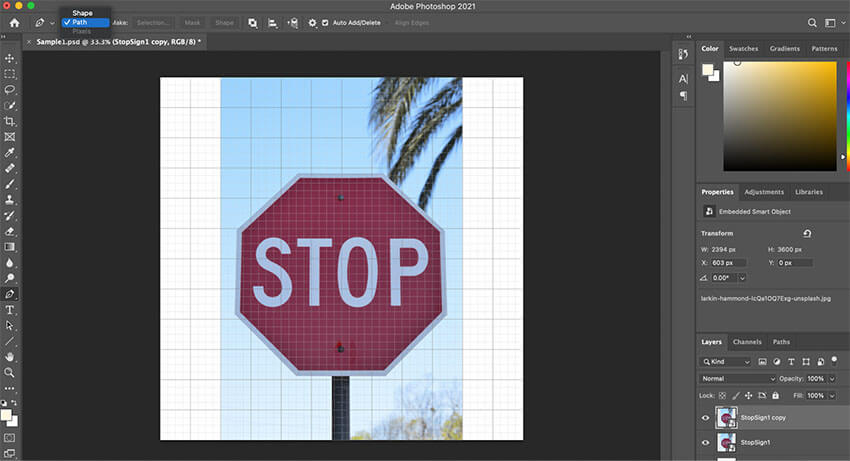Image resolution: width=850 pixels, height=461 pixels.
Task: Click foreground color swatch in Color panel
Action: click(x=707, y=69)
